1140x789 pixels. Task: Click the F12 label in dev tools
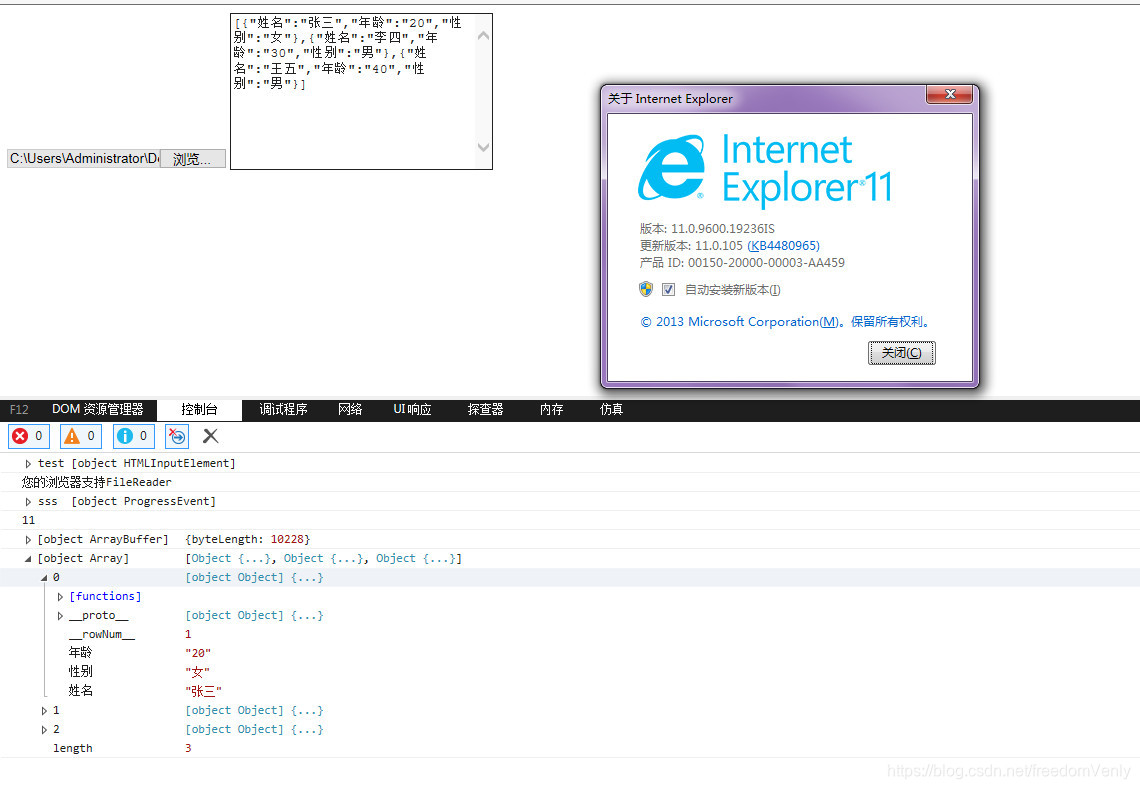[20, 409]
